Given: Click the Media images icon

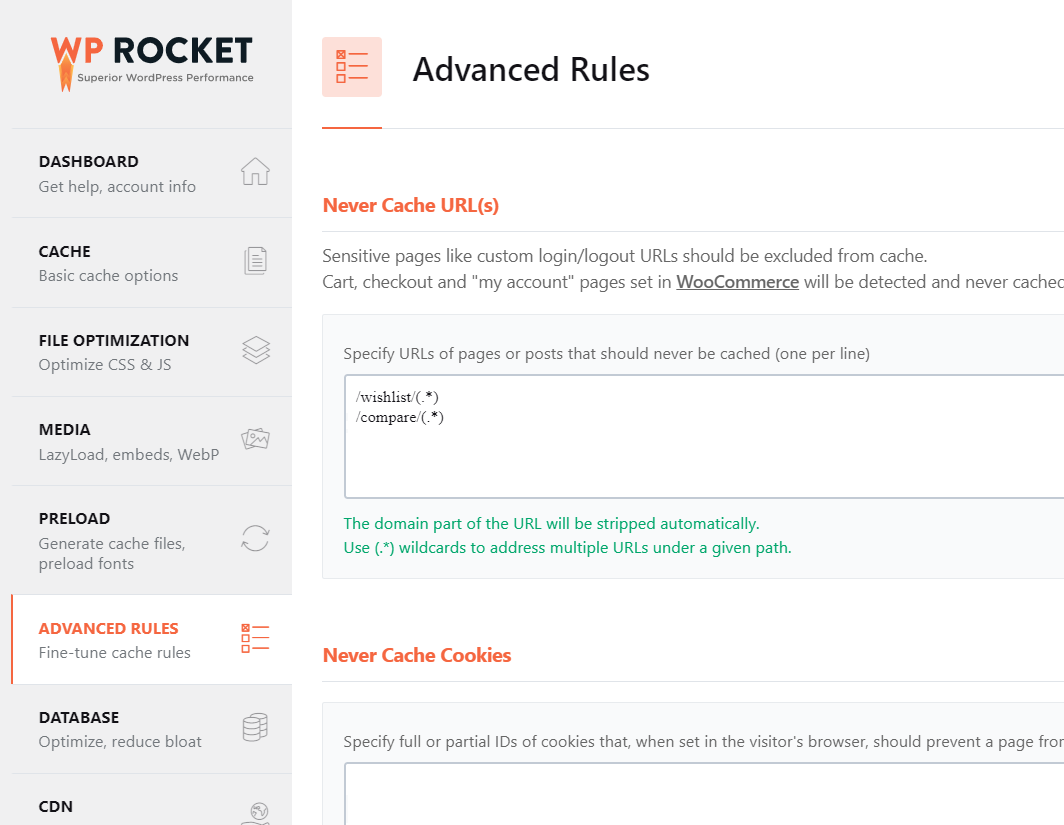Looking at the screenshot, I should click(255, 439).
